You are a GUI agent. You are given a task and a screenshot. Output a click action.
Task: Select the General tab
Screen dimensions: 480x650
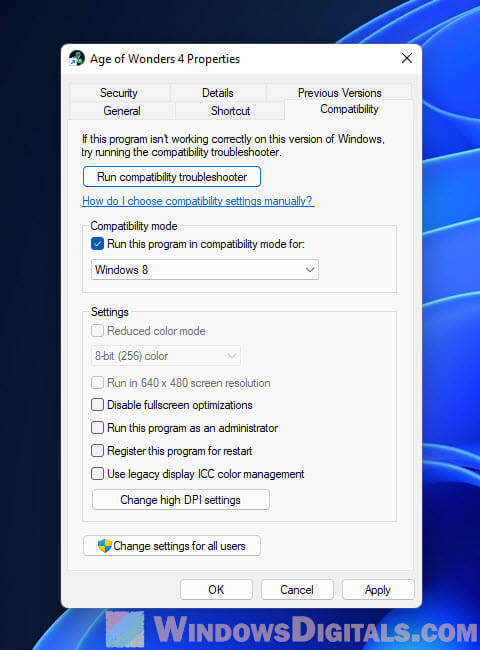click(x=122, y=111)
